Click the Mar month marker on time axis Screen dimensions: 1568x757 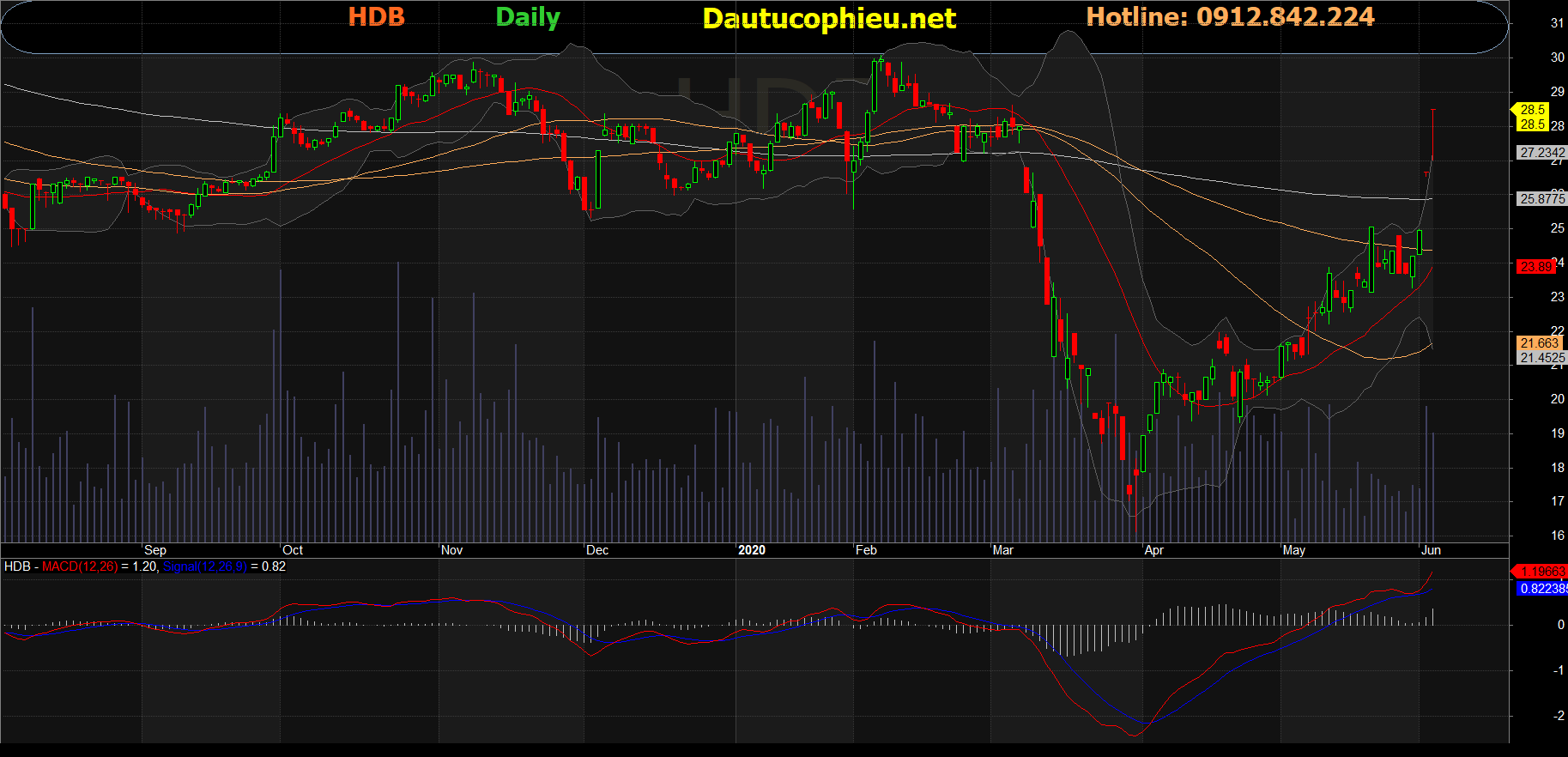[1002, 550]
